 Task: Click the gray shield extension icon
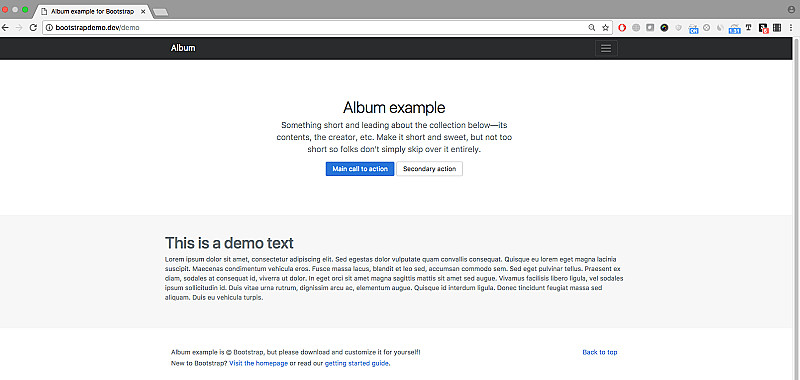[678, 28]
